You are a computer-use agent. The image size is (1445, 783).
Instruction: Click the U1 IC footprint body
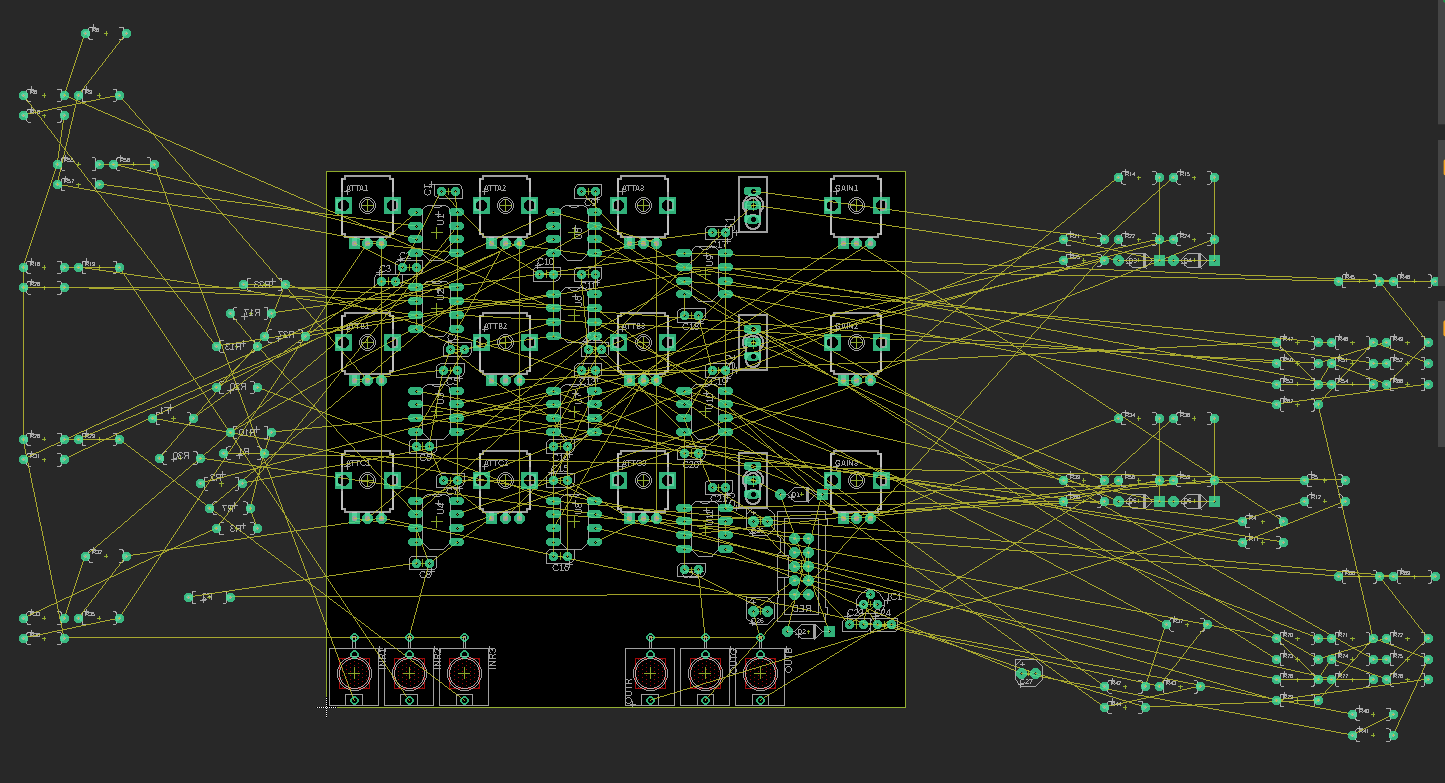(x=436, y=232)
